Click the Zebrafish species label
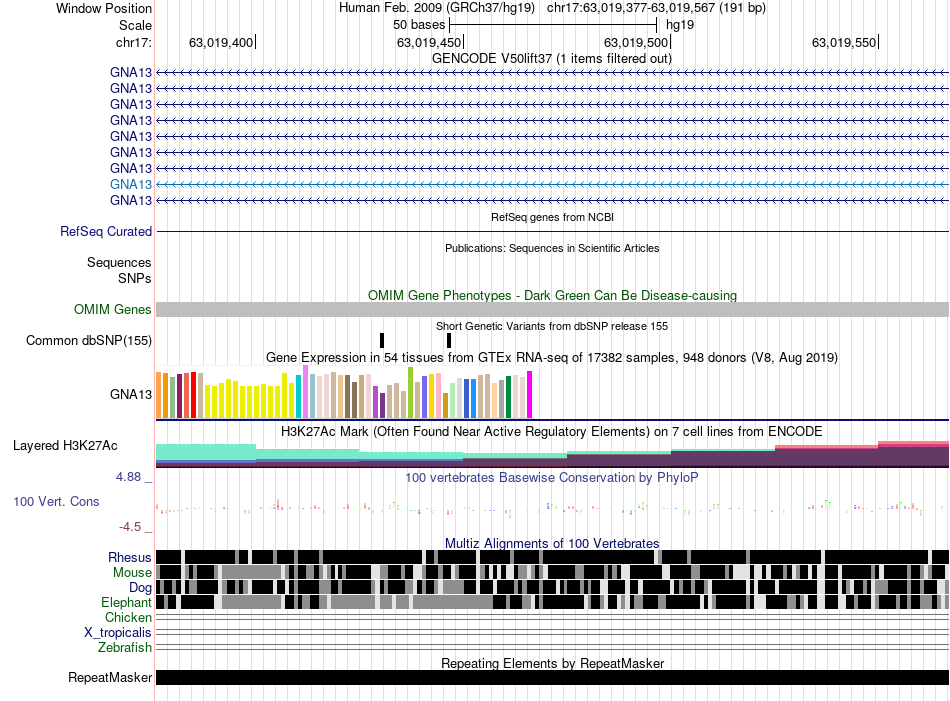Screen dimensions: 950x701 click(125, 648)
